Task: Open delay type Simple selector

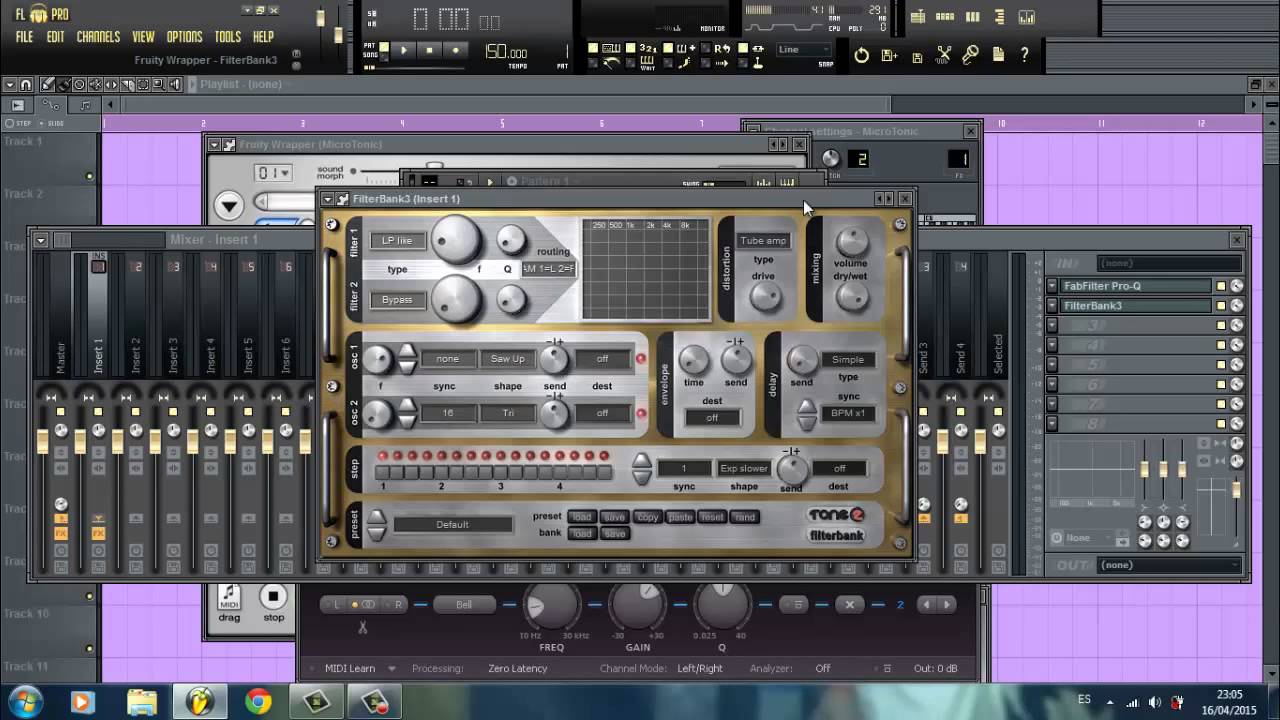Action: click(x=848, y=359)
